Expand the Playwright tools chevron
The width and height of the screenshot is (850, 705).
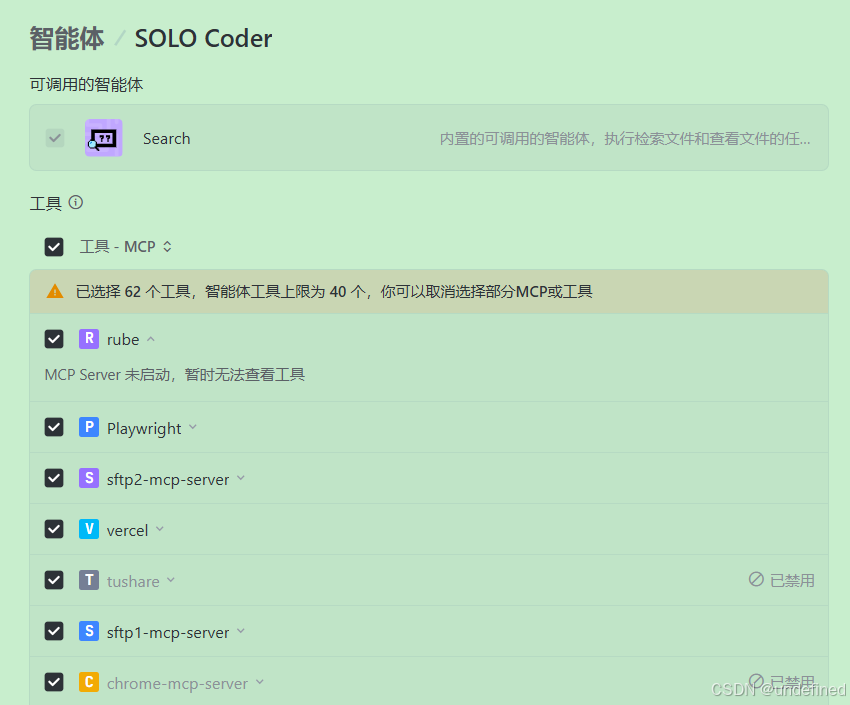coord(192,427)
